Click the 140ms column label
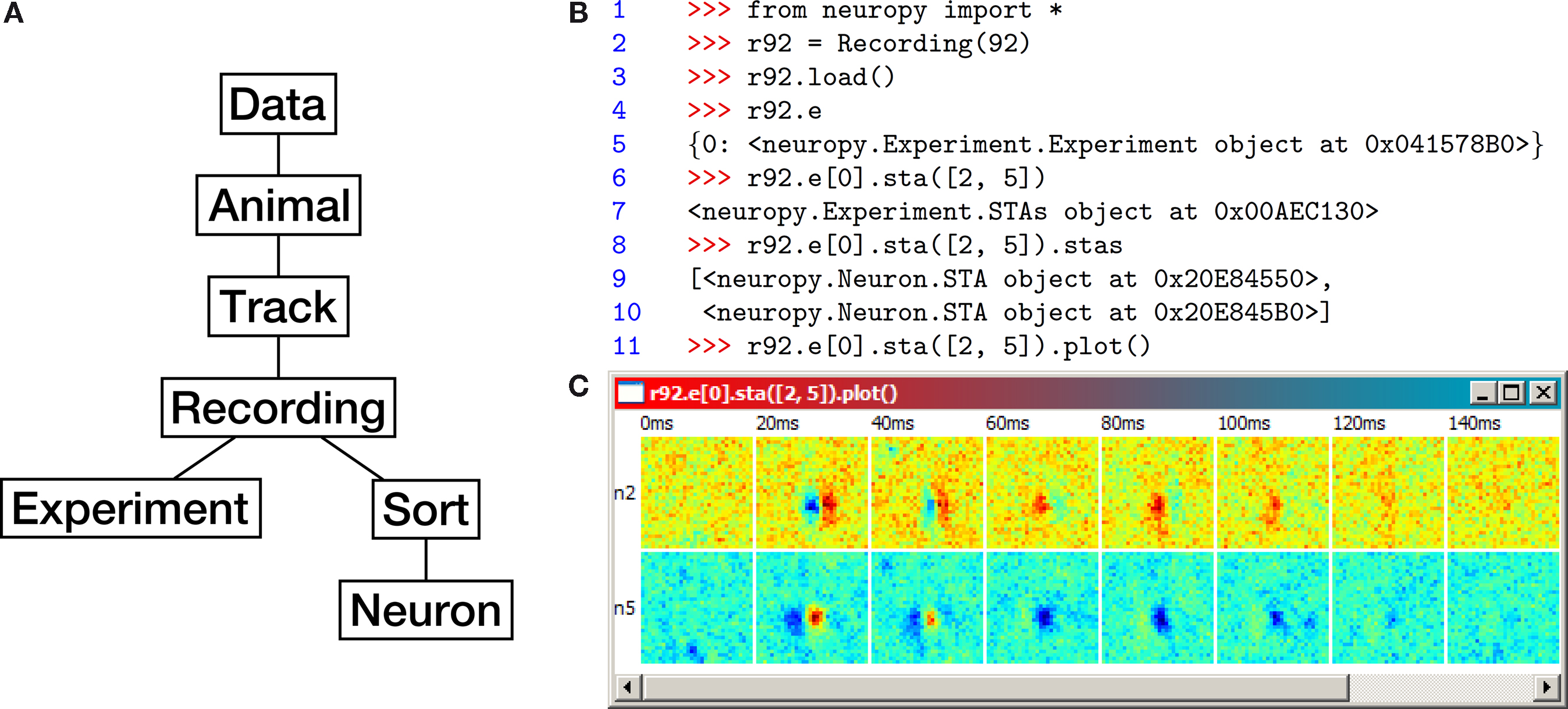Viewport: 1568px width, 709px height. (1474, 423)
